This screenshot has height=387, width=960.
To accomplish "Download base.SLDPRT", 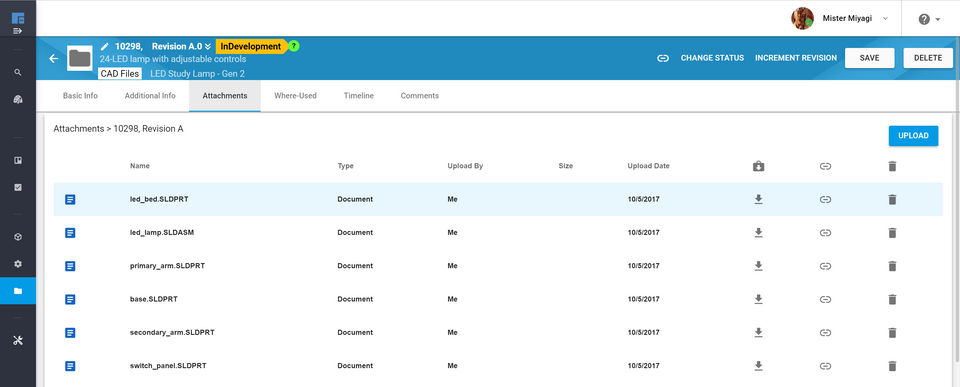I will pyautogui.click(x=759, y=299).
